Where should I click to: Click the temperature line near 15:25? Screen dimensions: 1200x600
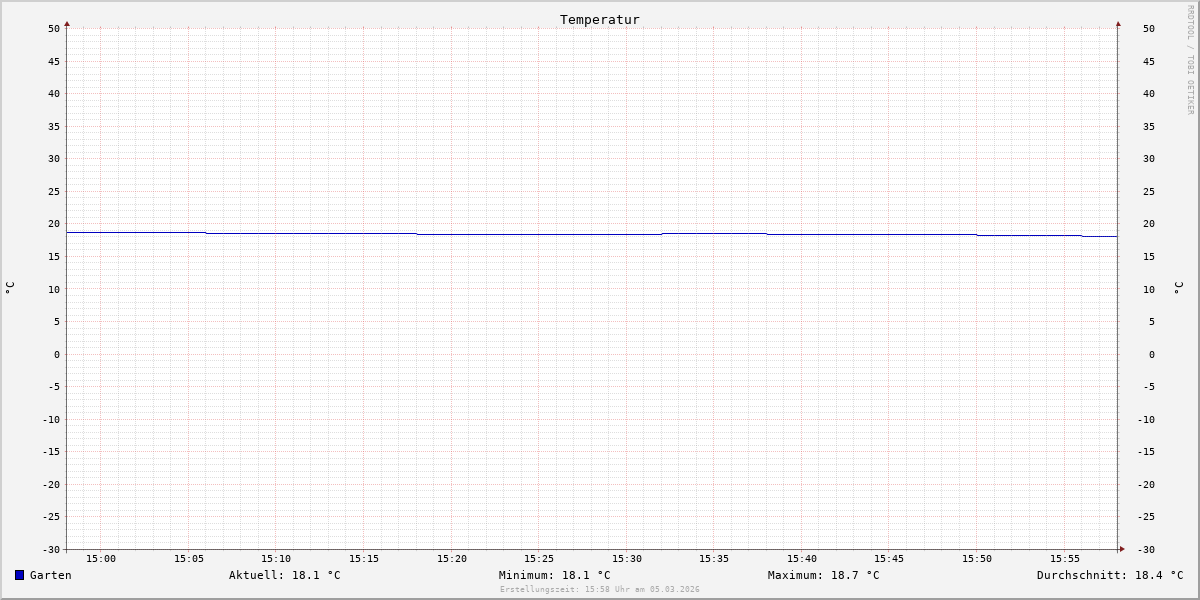pos(539,234)
